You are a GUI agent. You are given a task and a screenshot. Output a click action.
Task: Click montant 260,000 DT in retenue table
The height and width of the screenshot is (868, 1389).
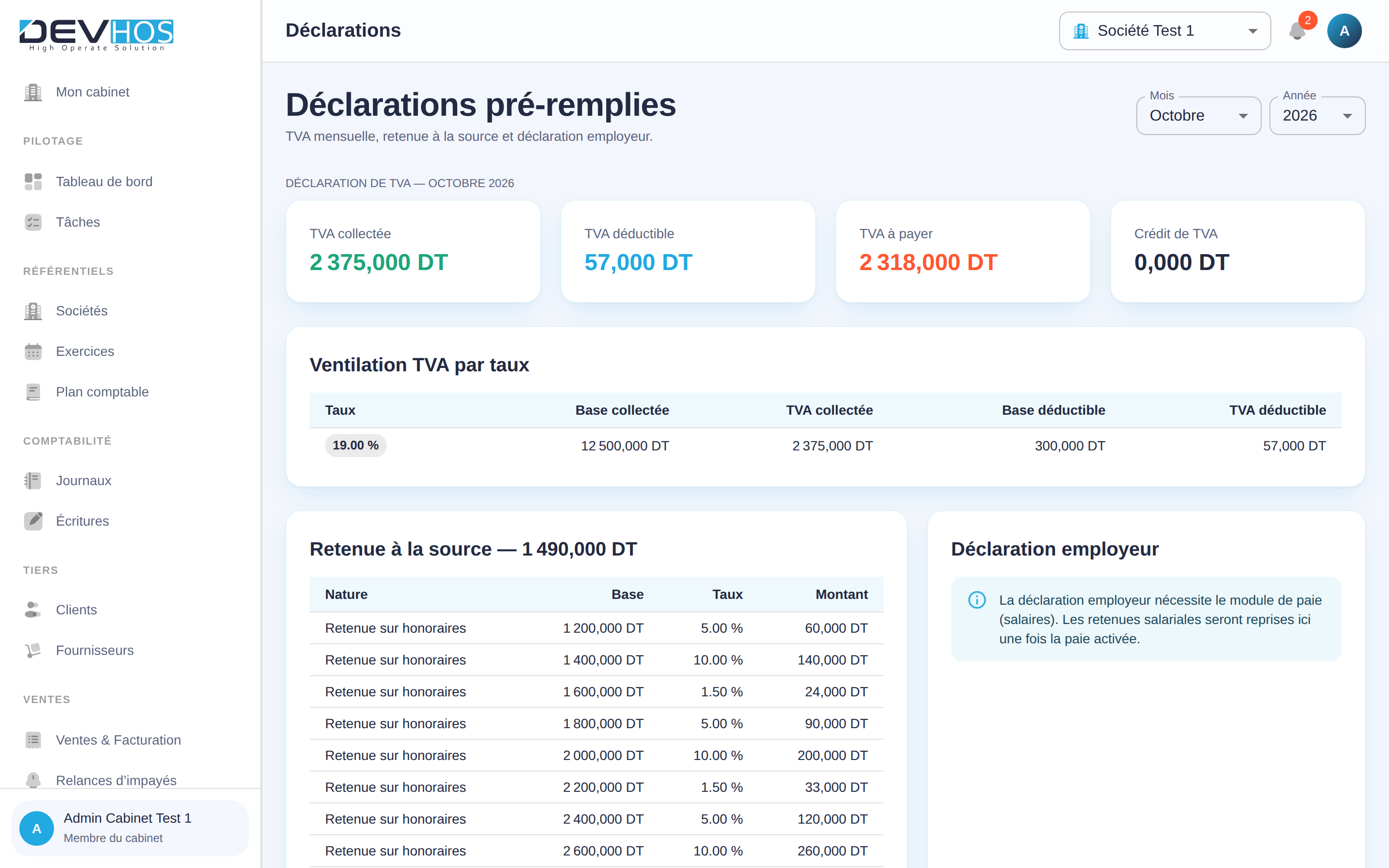click(832, 851)
